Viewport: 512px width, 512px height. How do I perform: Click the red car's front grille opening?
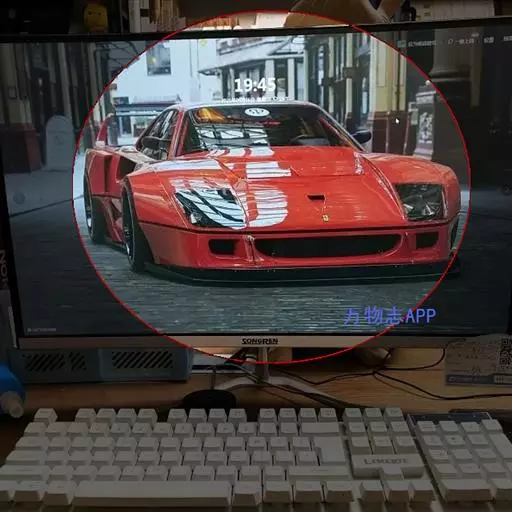327,246
